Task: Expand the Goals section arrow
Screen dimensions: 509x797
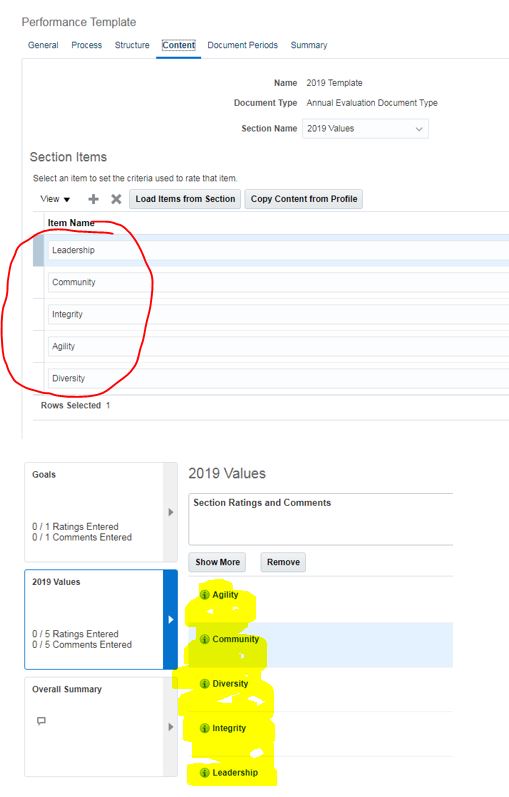Action: [x=171, y=512]
